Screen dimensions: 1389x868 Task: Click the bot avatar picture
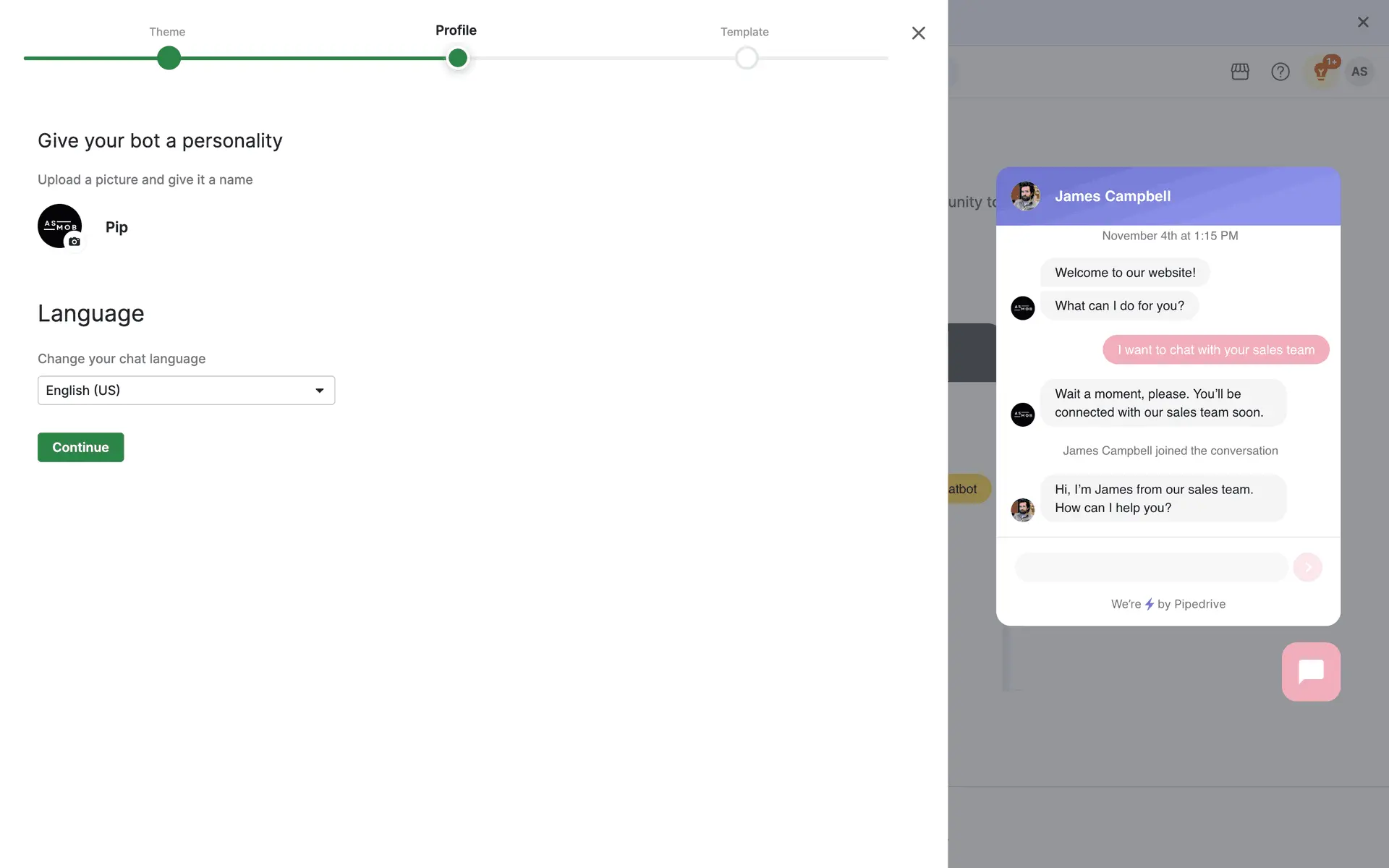coord(56,223)
